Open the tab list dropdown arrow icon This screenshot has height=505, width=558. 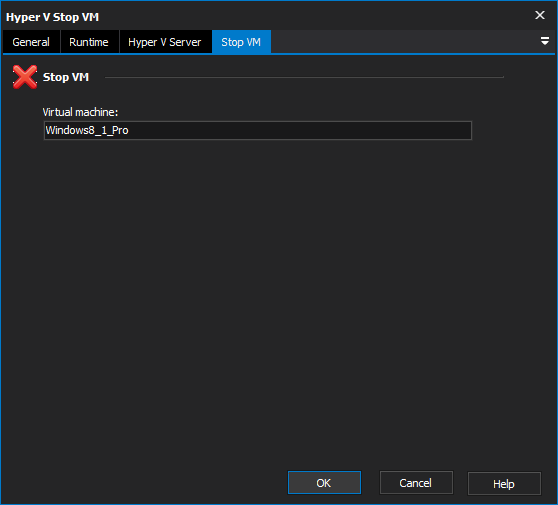[544, 41]
